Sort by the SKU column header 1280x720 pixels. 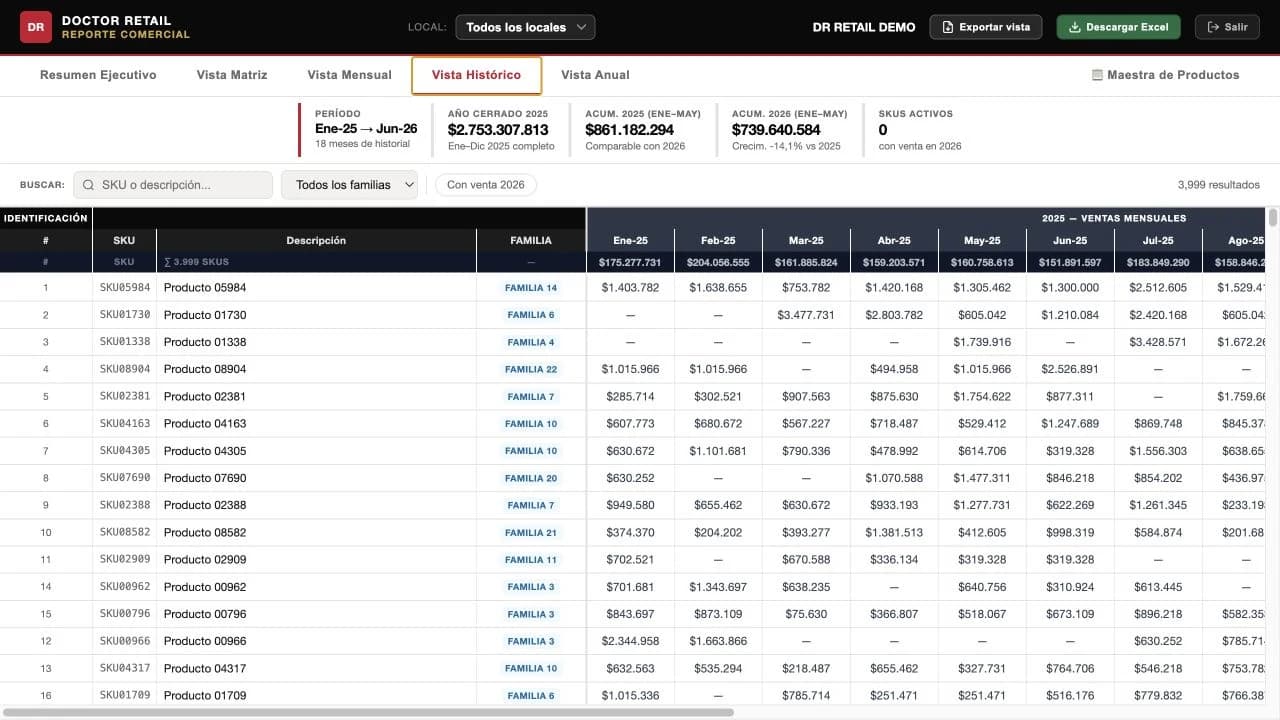tap(124, 240)
